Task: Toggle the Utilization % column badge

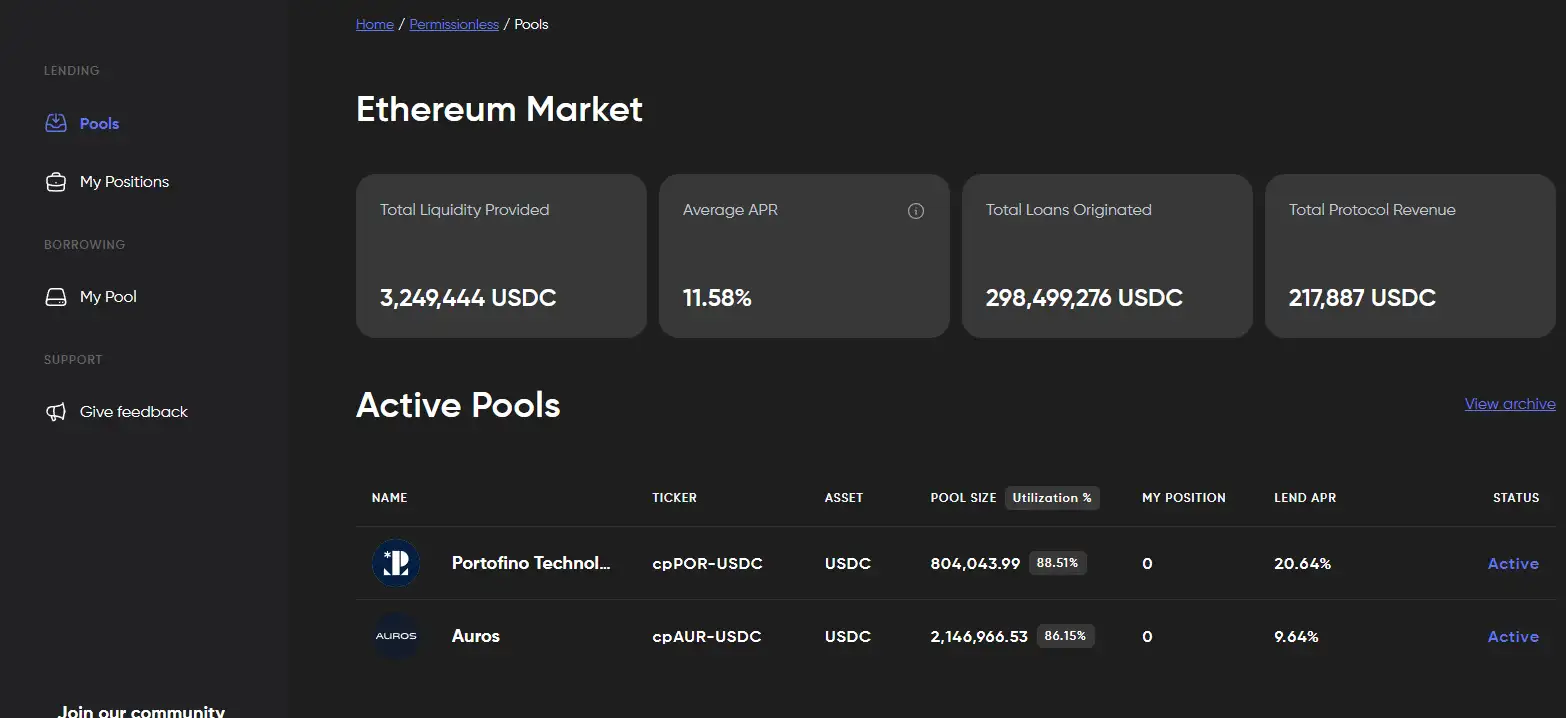Action: point(1051,498)
